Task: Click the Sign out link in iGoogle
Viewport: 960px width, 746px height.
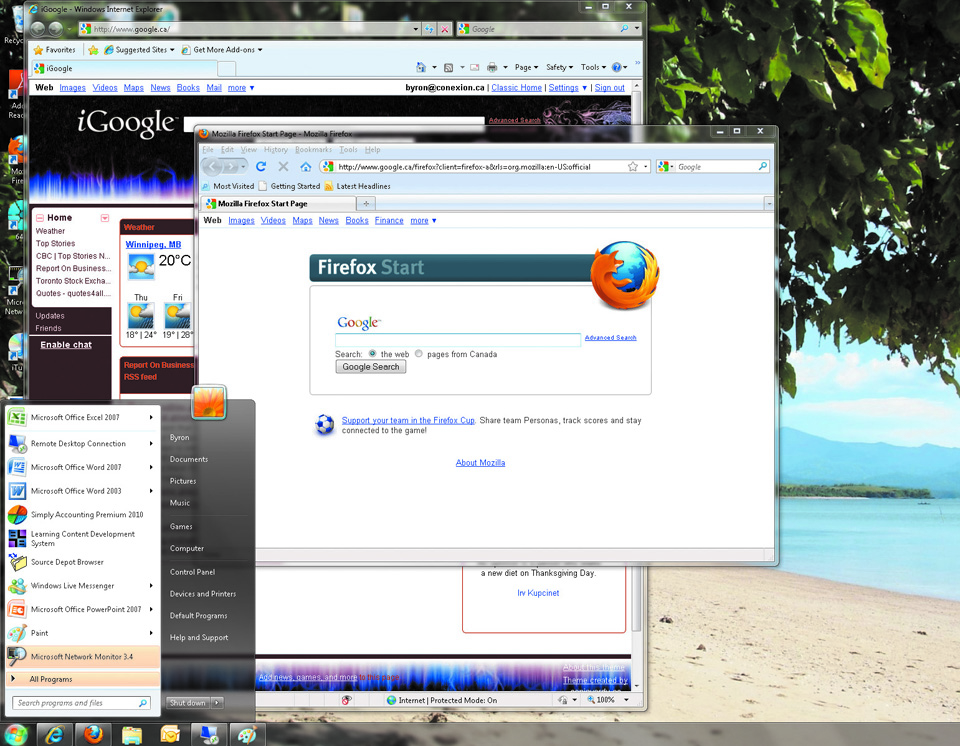Action: [610, 88]
